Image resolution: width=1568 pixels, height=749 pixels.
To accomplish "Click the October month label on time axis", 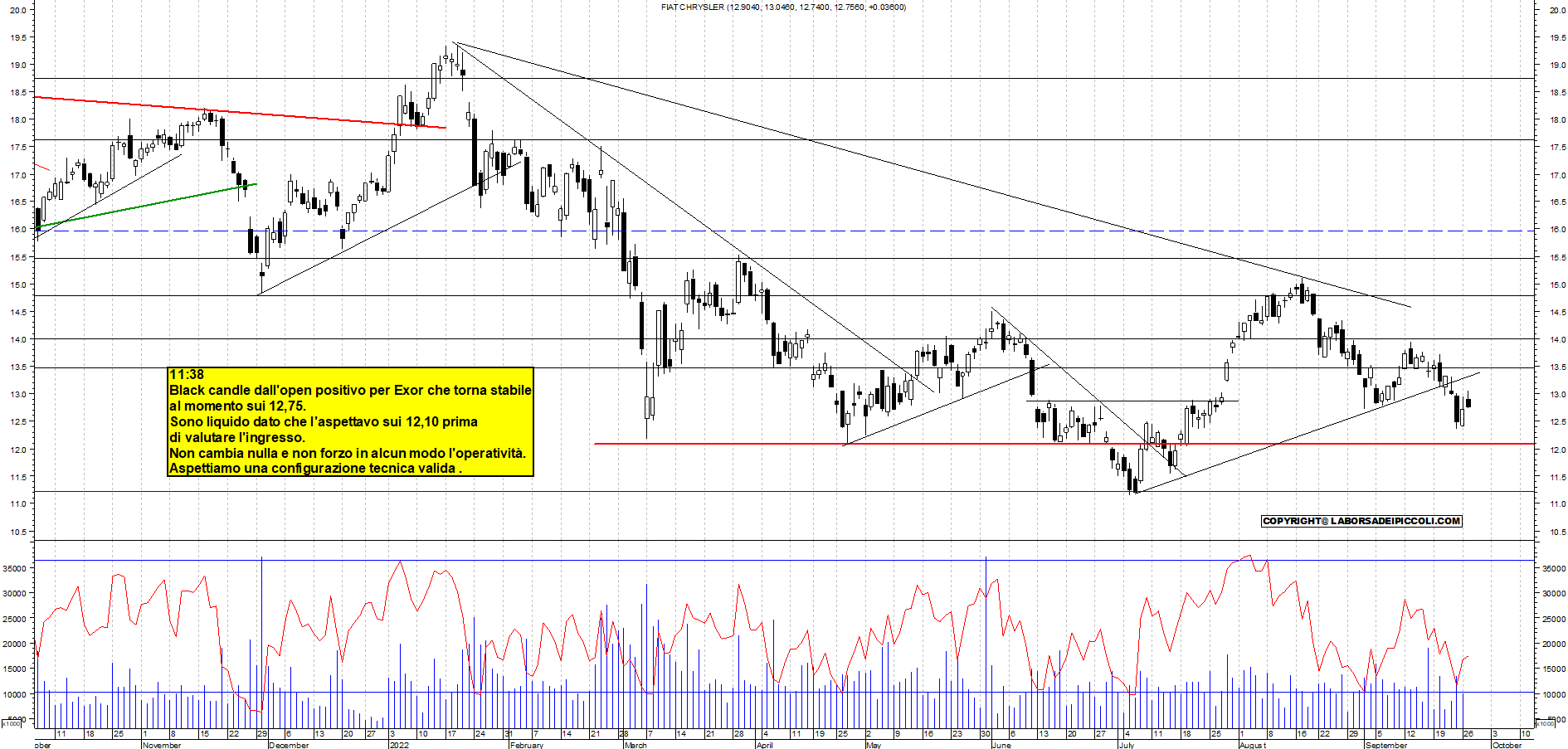I will pyautogui.click(x=1507, y=745).
